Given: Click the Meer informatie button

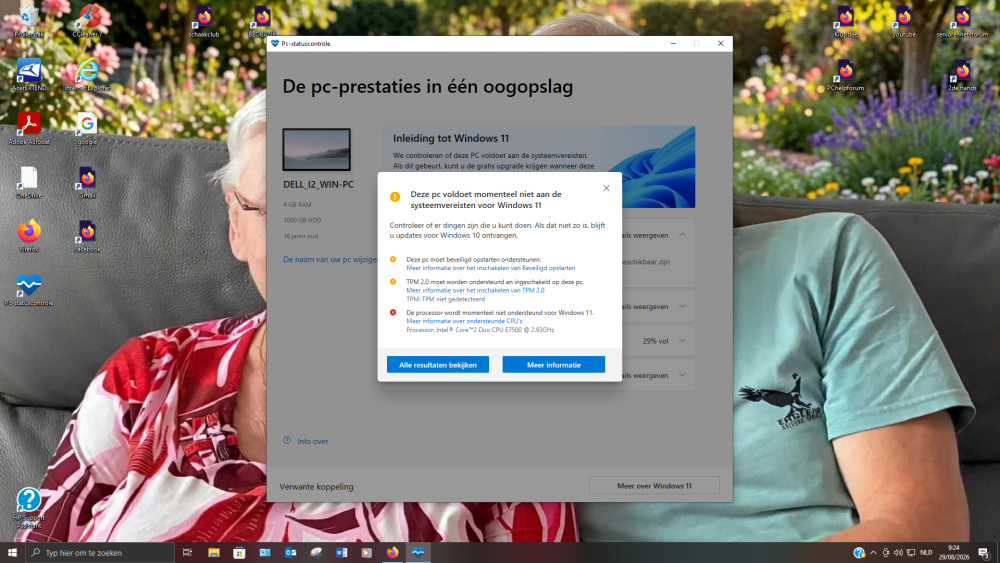Looking at the screenshot, I should (554, 365).
